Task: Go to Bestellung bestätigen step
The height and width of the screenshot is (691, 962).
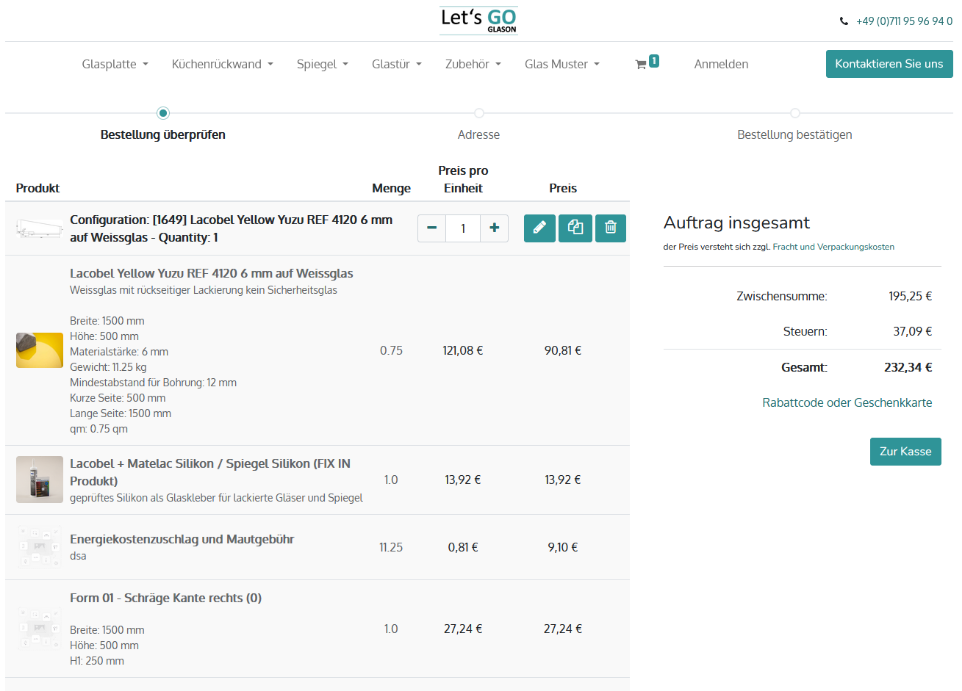Action: (x=795, y=134)
